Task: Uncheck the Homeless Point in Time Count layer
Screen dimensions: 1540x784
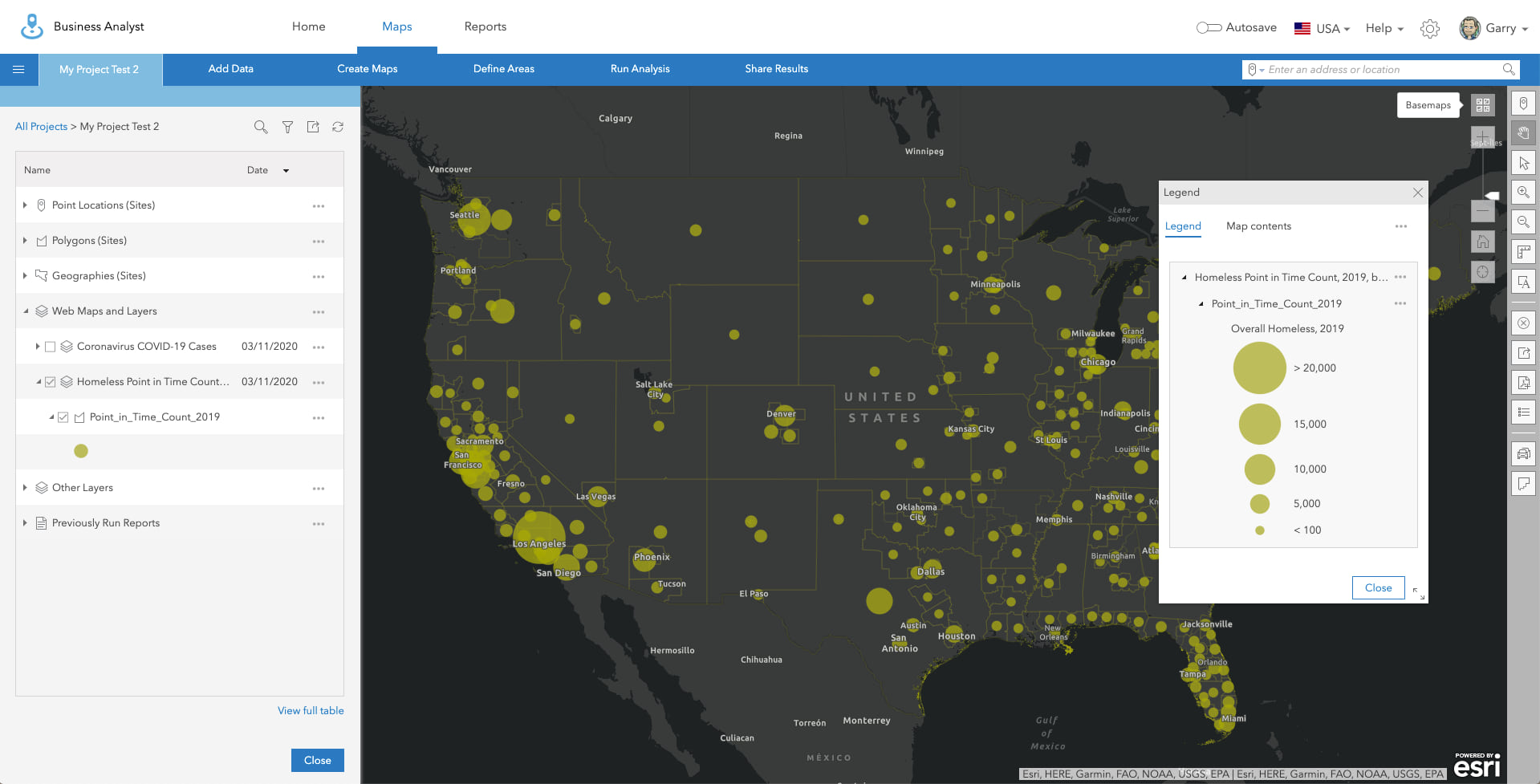Action: (x=51, y=382)
